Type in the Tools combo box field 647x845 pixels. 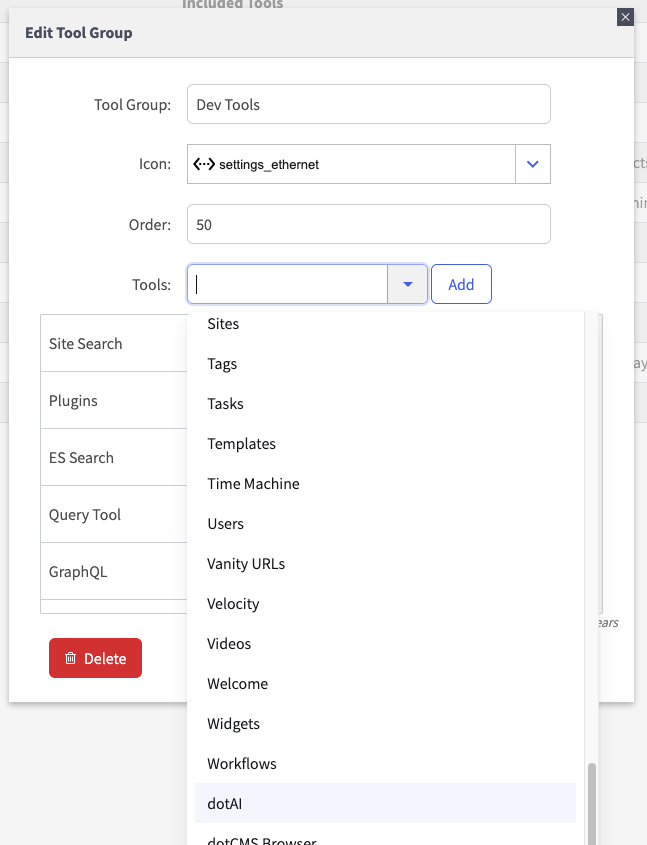point(290,284)
